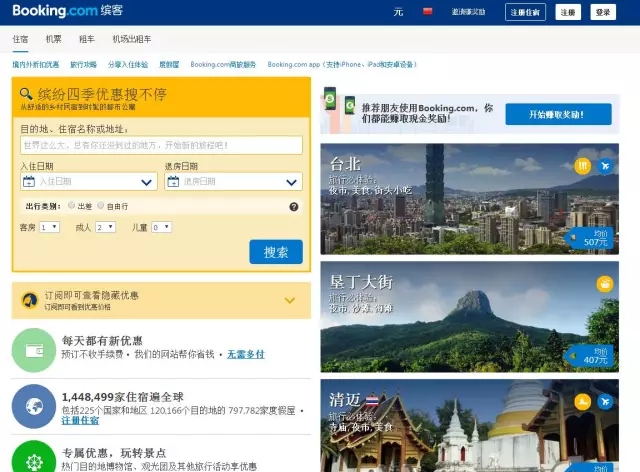Open the 分享入住体验 link
This screenshot has height=472, width=640.
click(128, 65)
